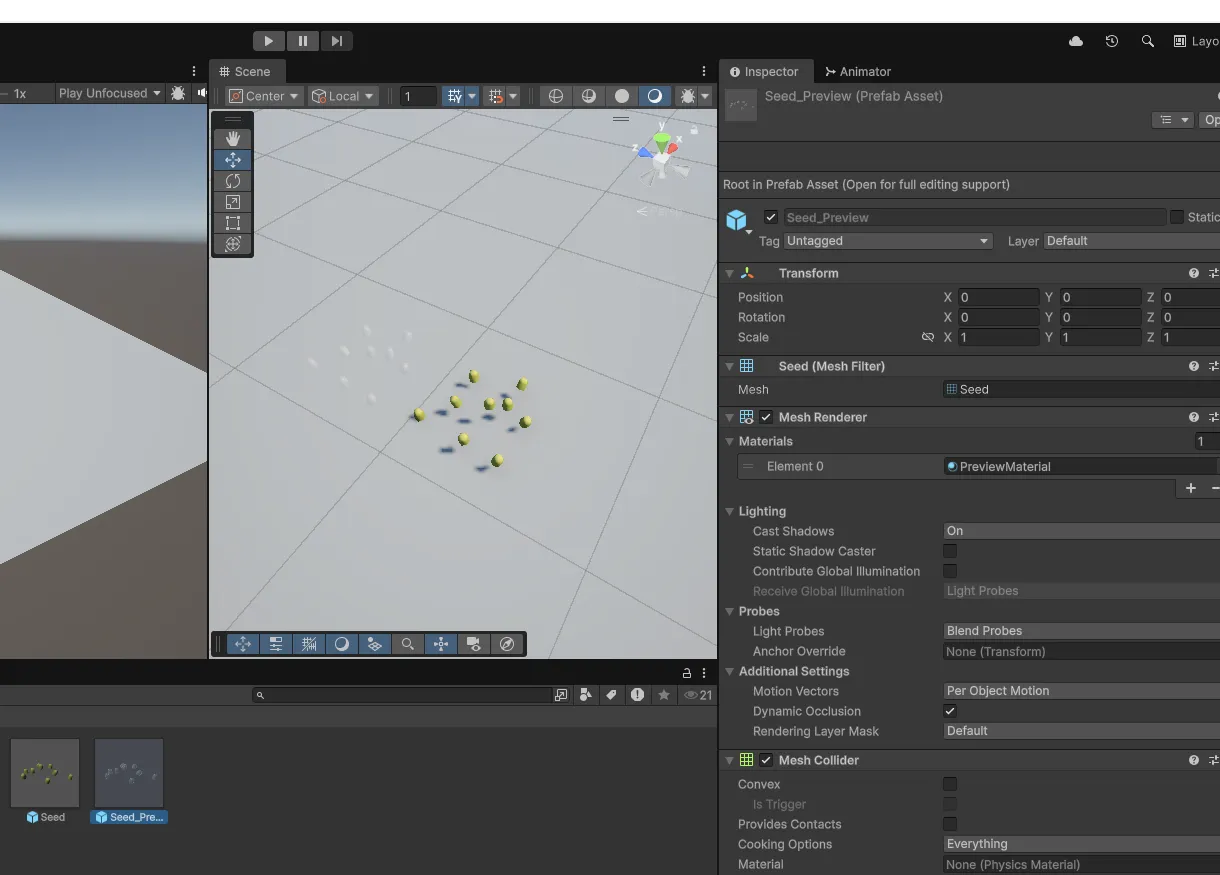This screenshot has height=875, width=1220.
Task: Click the search by type icon
Action: pyautogui.click(x=586, y=695)
